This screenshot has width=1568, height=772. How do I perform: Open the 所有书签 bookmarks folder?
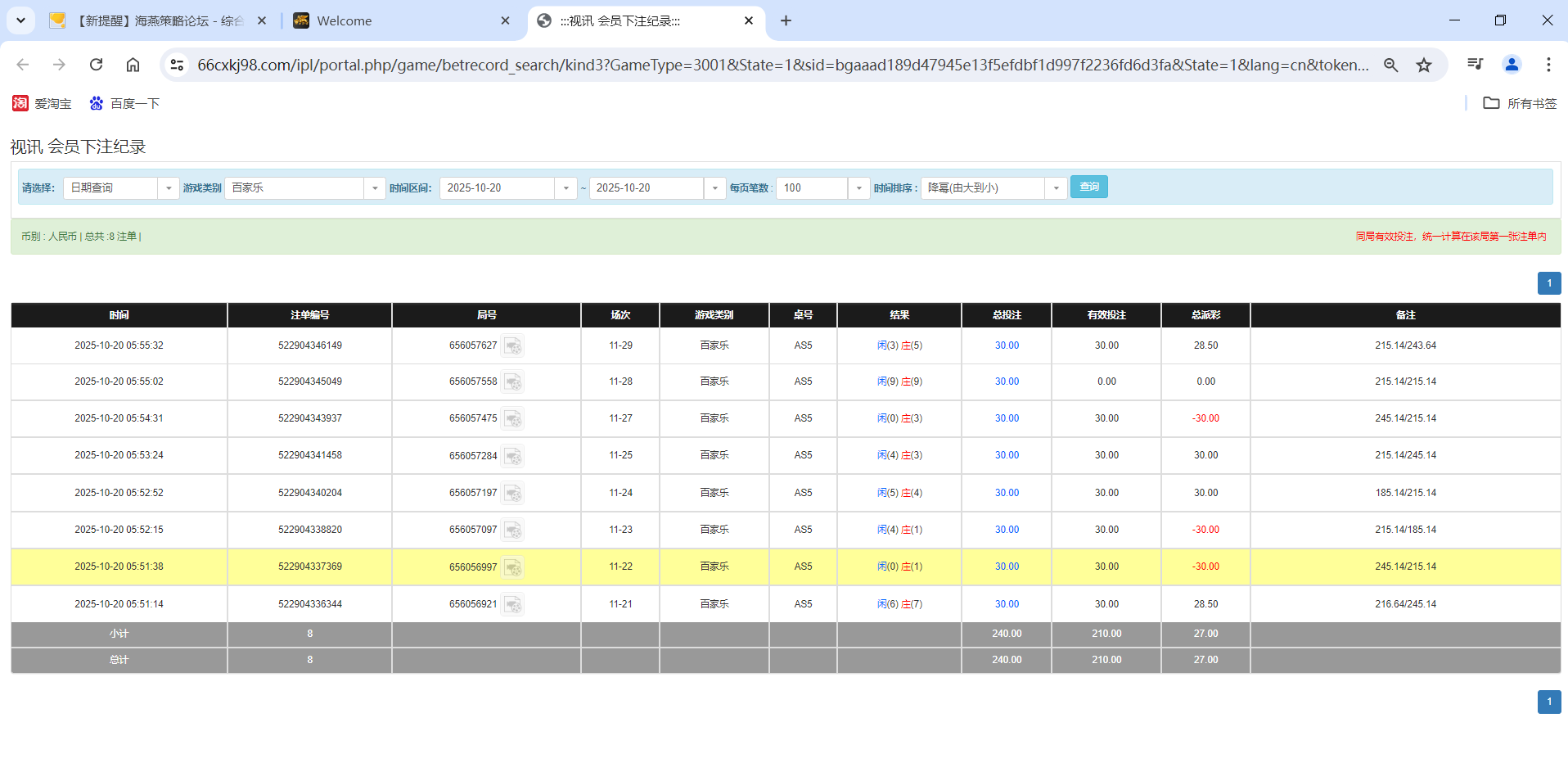click(x=1519, y=103)
